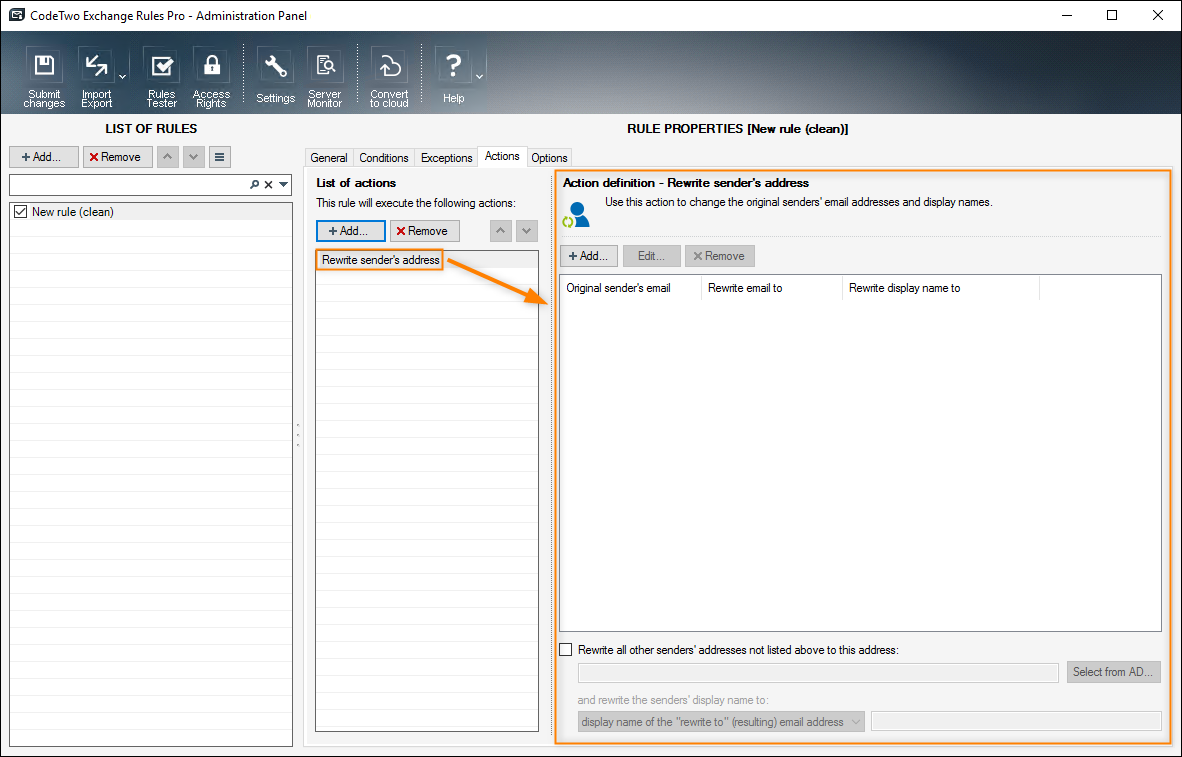
Task: Select the Actions tab
Action: coord(502,156)
